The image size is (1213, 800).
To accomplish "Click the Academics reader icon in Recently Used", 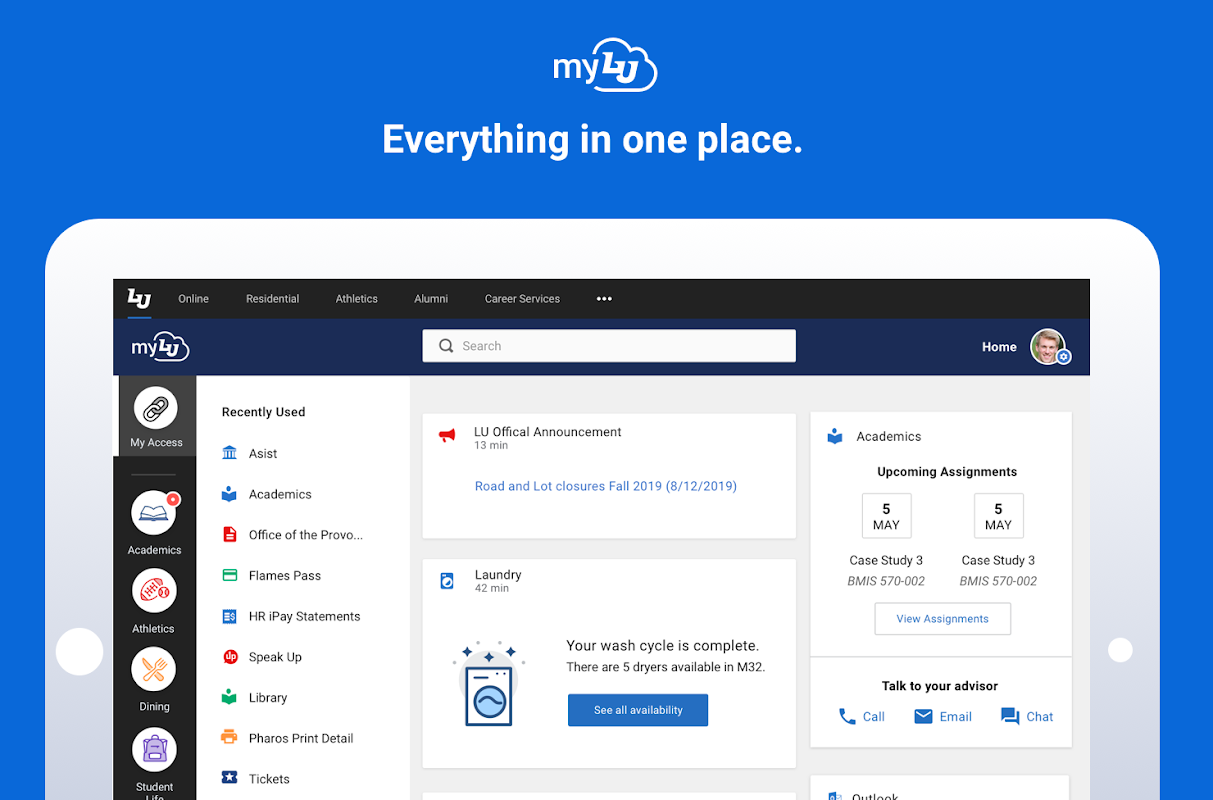I will tap(230, 494).
